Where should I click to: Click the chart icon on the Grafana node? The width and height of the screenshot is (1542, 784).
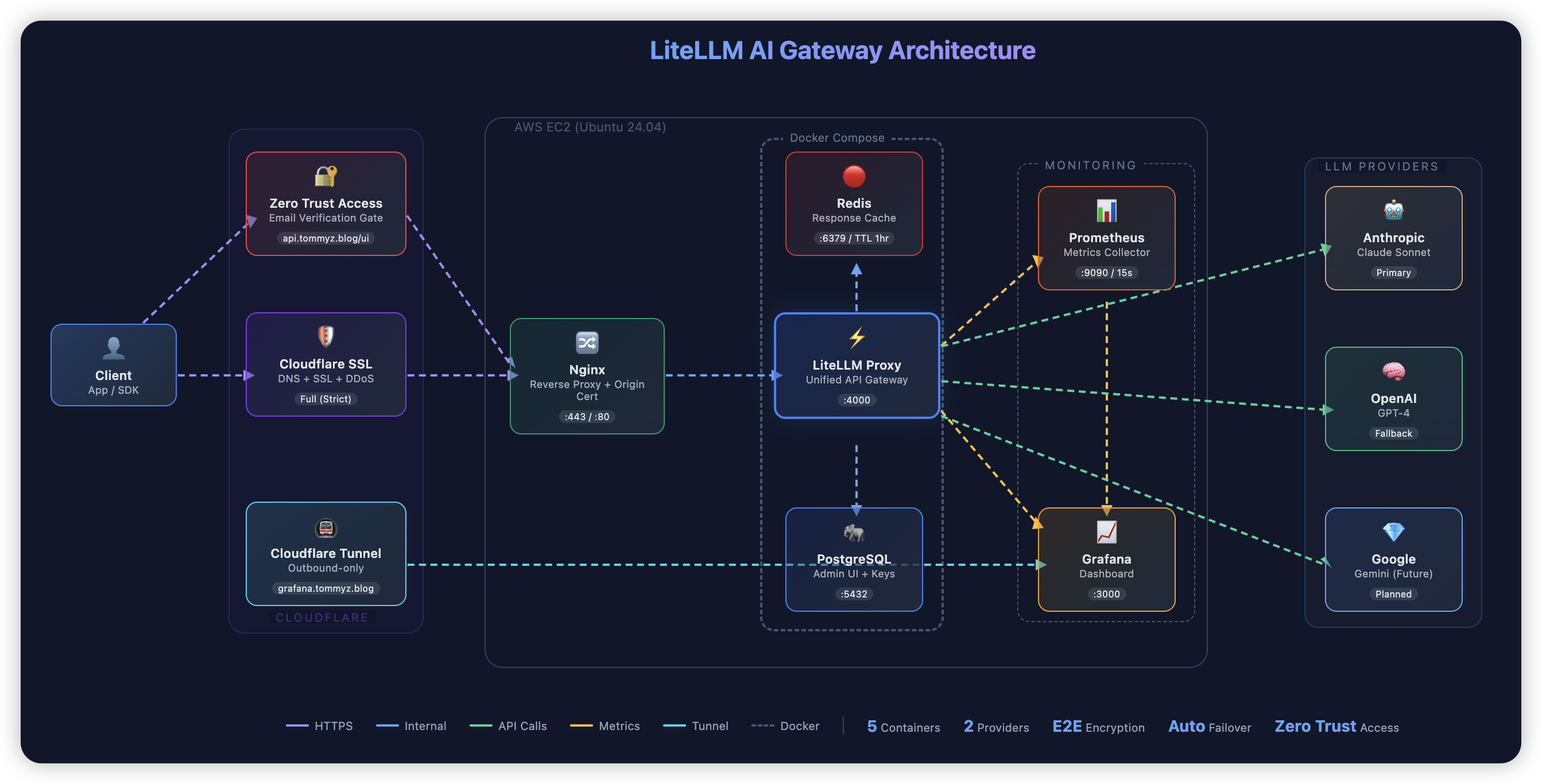[1106, 532]
